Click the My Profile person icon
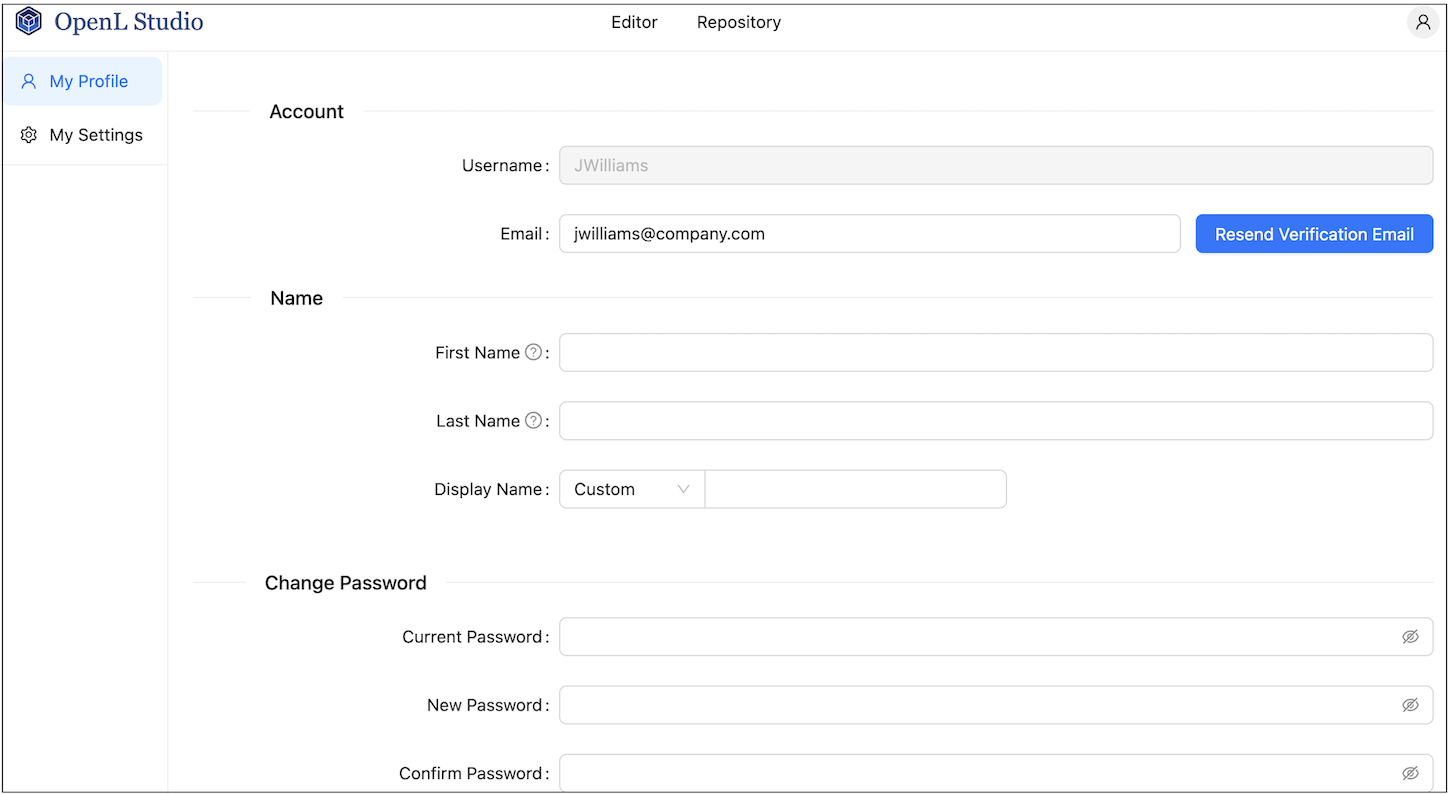Screen dimensions: 1449x794 click(28, 81)
